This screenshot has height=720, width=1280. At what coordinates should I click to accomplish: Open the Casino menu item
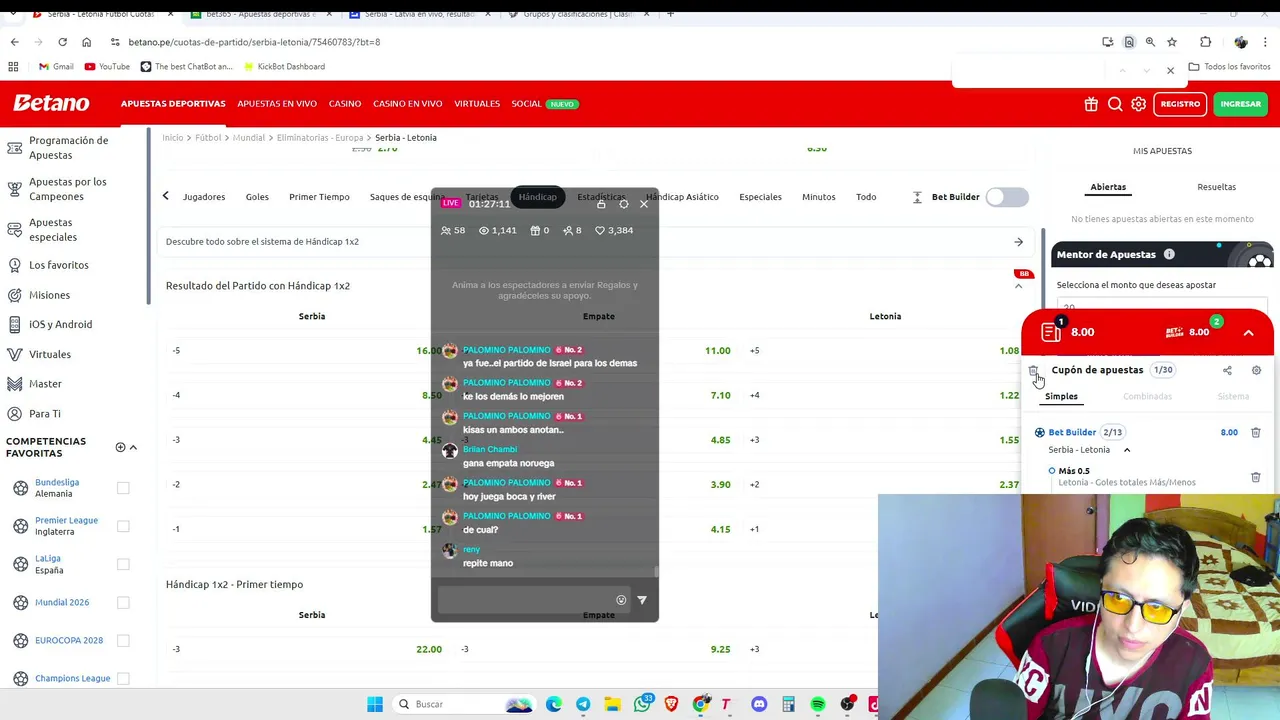click(345, 104)
